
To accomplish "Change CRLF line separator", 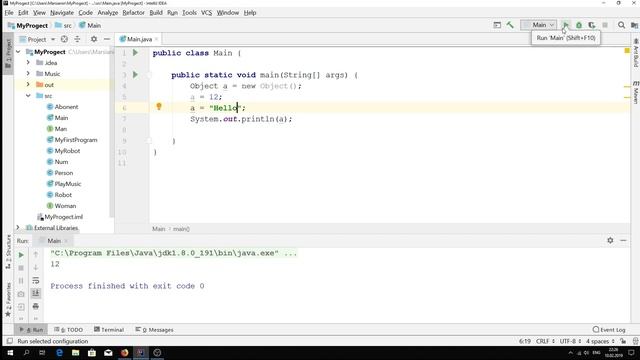I will click(545, 341).
